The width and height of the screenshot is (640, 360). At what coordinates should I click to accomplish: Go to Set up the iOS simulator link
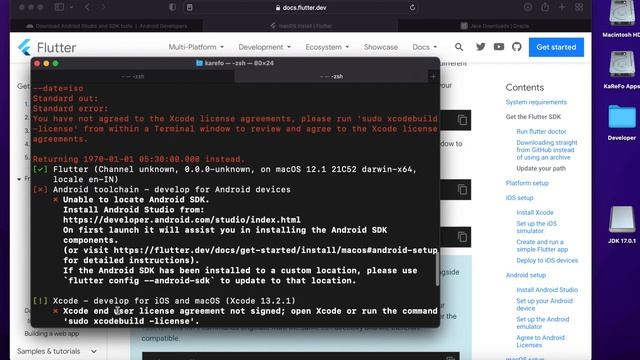click(x=536, y=227)
